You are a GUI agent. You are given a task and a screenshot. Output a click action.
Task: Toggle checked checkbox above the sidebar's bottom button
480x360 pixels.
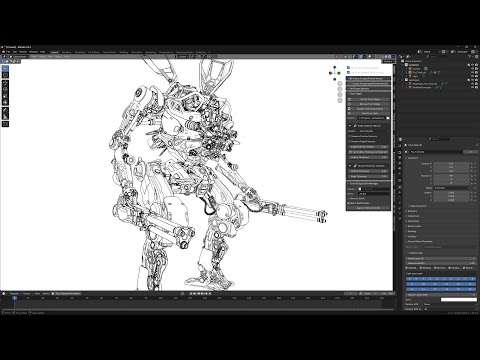tap(349, 203)
